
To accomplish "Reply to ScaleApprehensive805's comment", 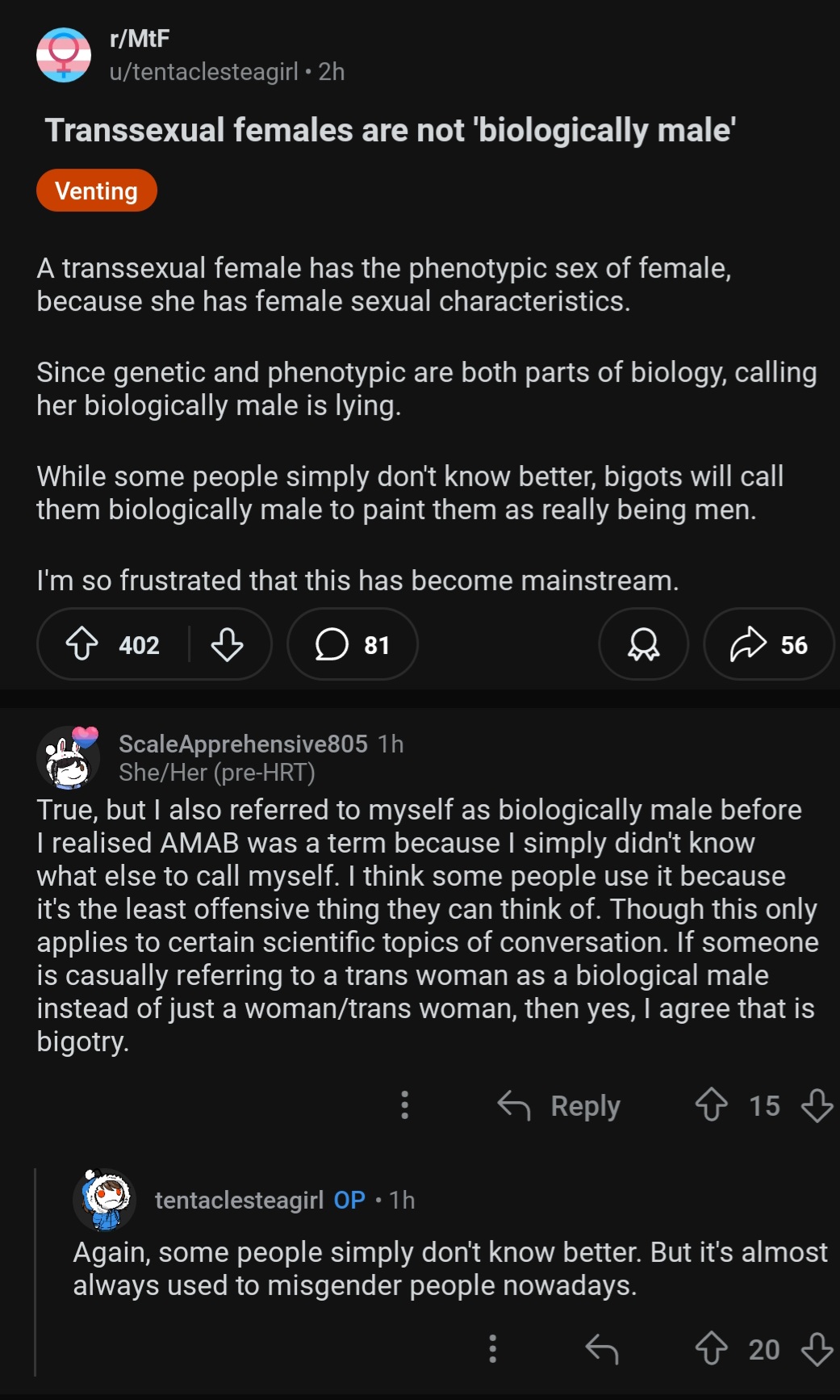I will click(x=560, y=1105).
